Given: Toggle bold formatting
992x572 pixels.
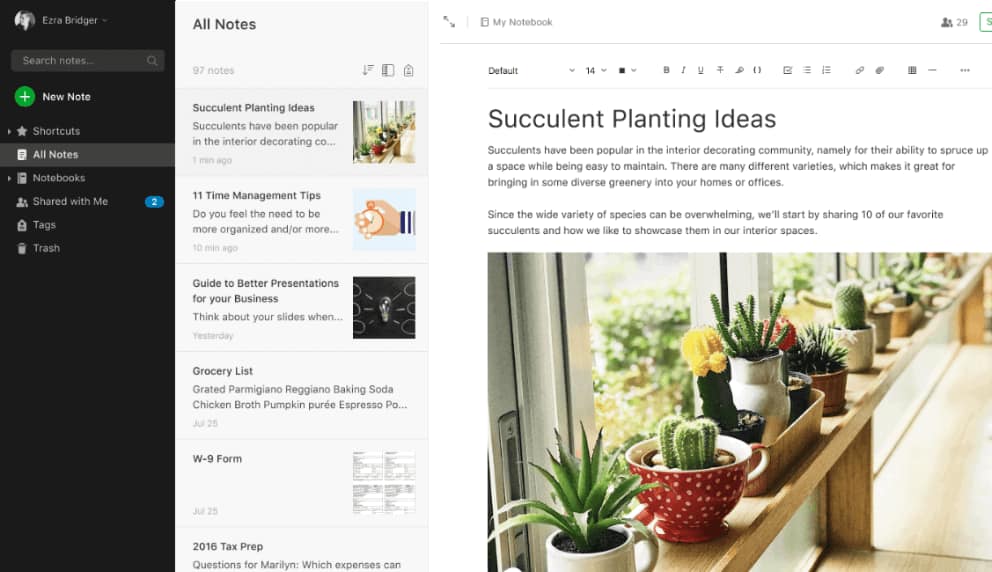Looking at the screenshot, I should click(666, 70).
